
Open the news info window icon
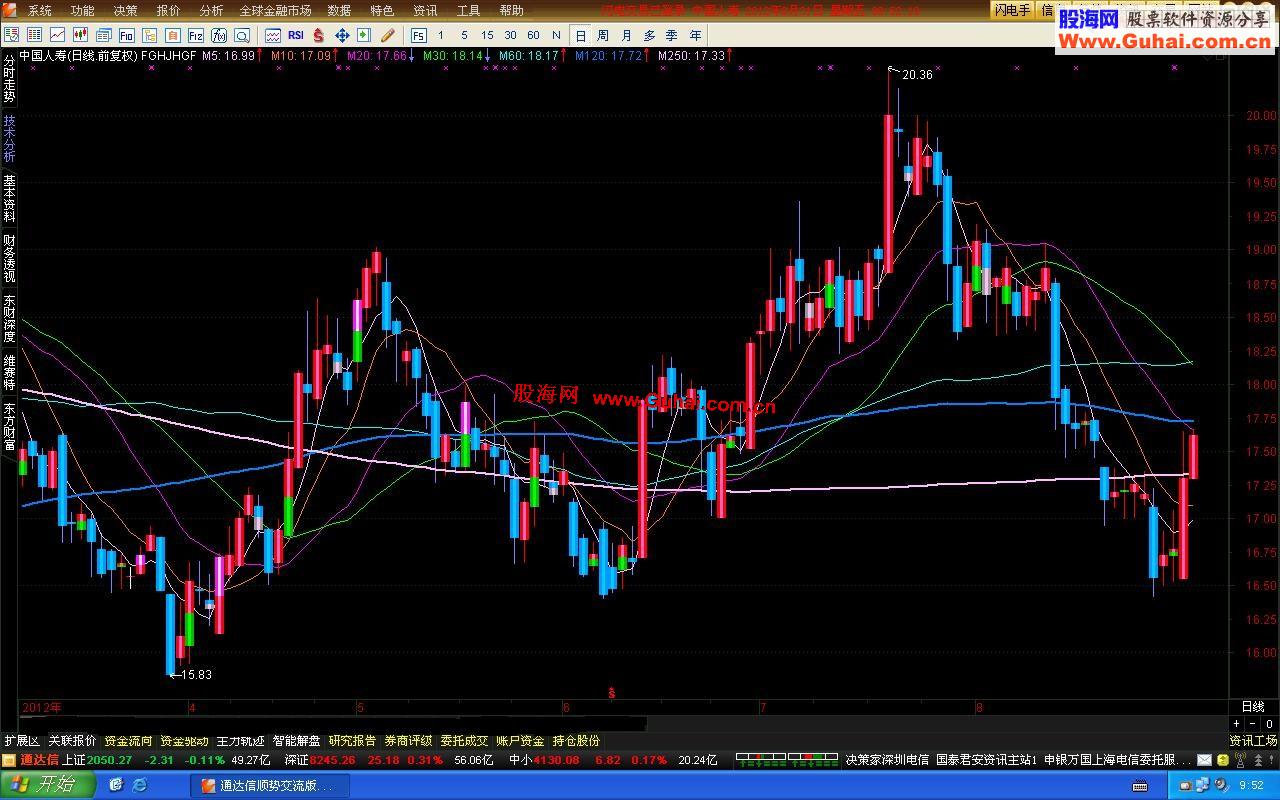(103, 35)
